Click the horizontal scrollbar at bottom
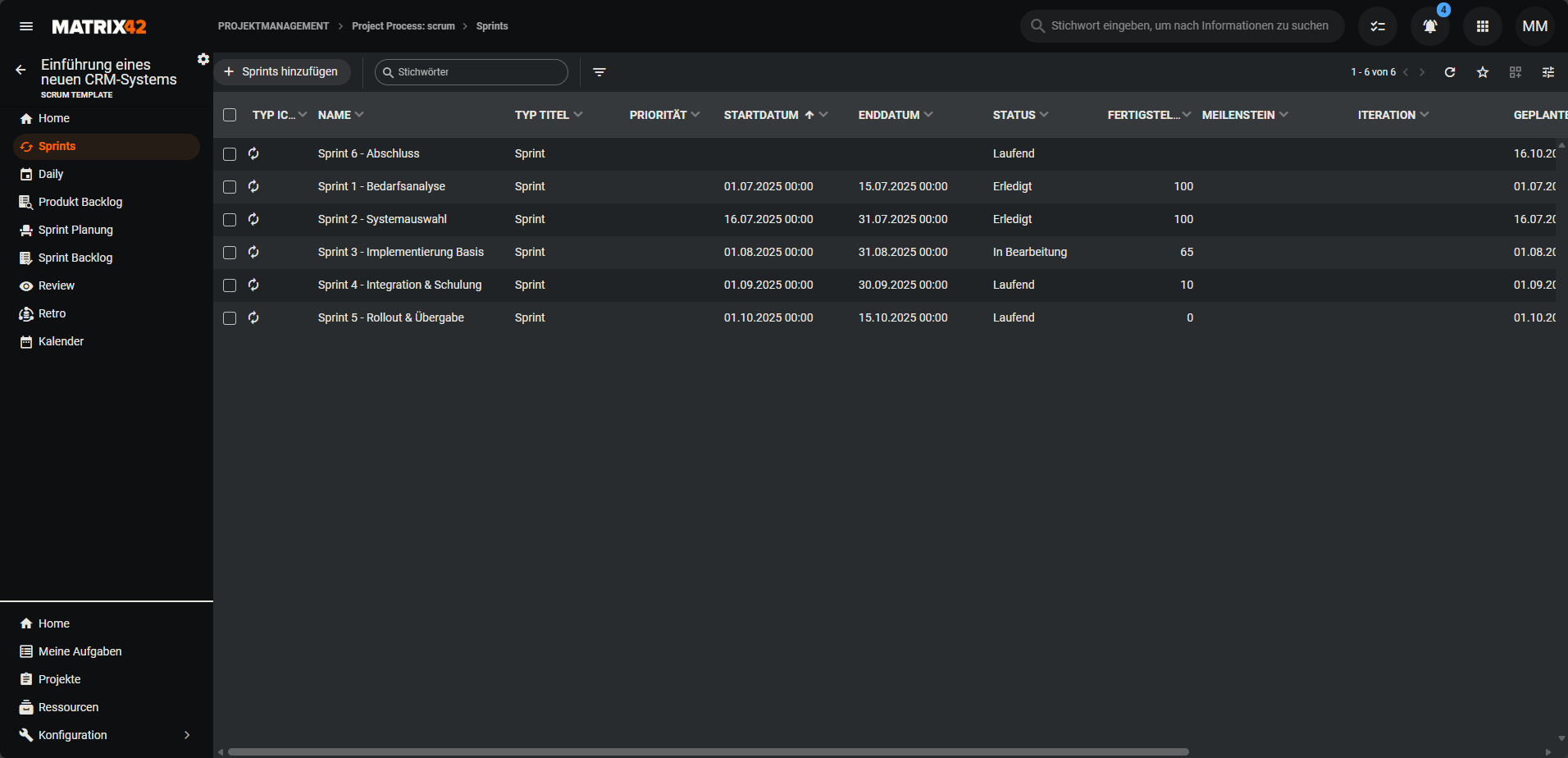This screenshot has width=1568, height=758. (708, 751)
